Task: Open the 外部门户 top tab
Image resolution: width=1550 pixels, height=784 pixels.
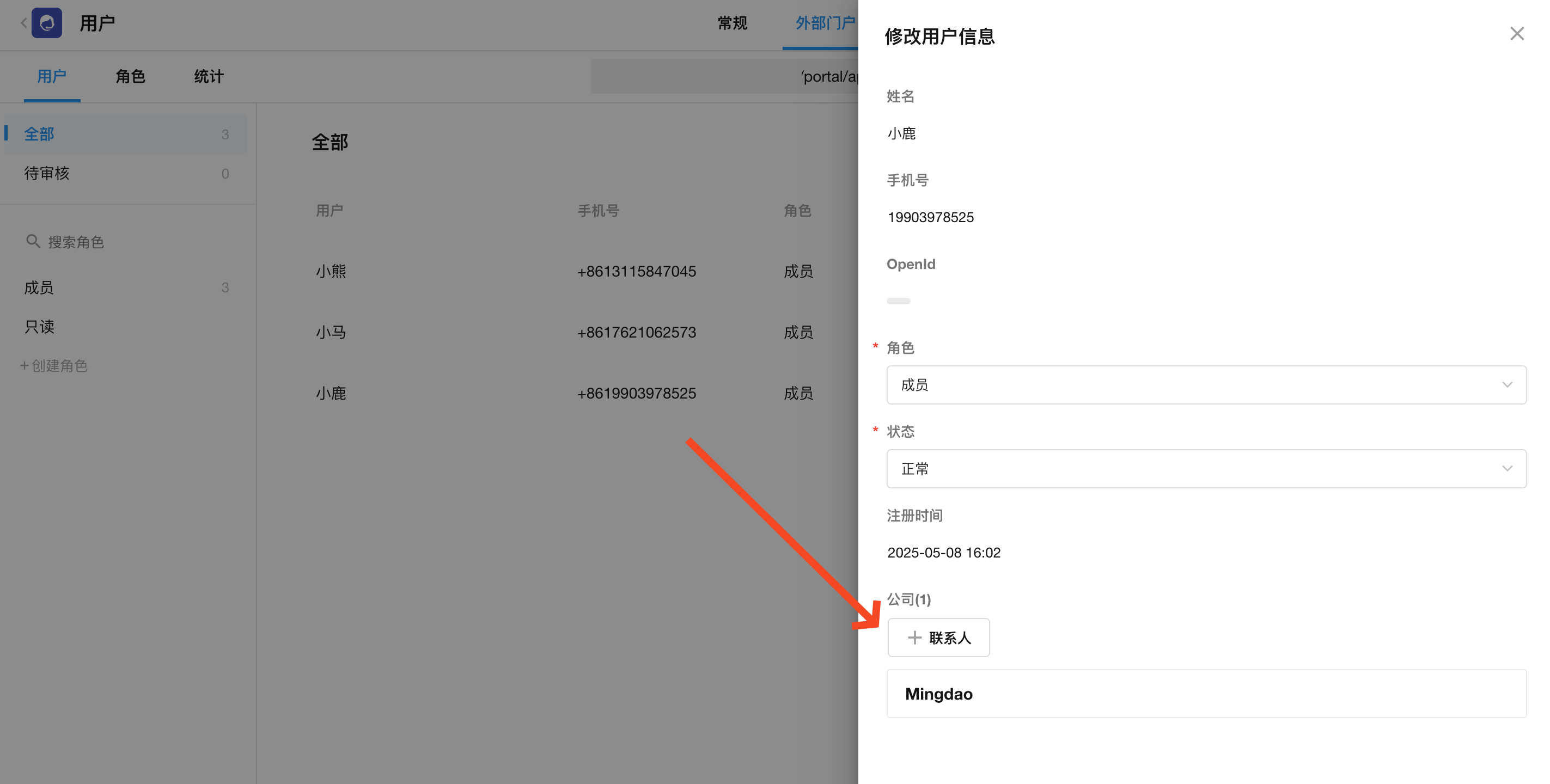Action: tap(825, 23)
